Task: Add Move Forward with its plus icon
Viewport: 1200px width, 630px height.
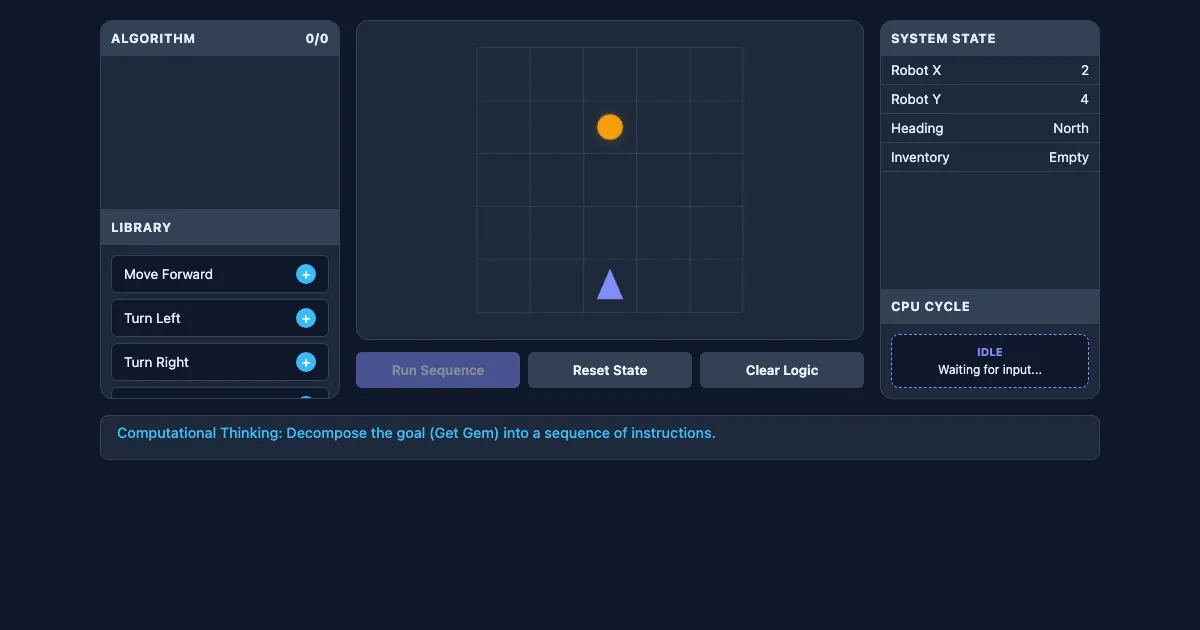Action: coord(306,274)
